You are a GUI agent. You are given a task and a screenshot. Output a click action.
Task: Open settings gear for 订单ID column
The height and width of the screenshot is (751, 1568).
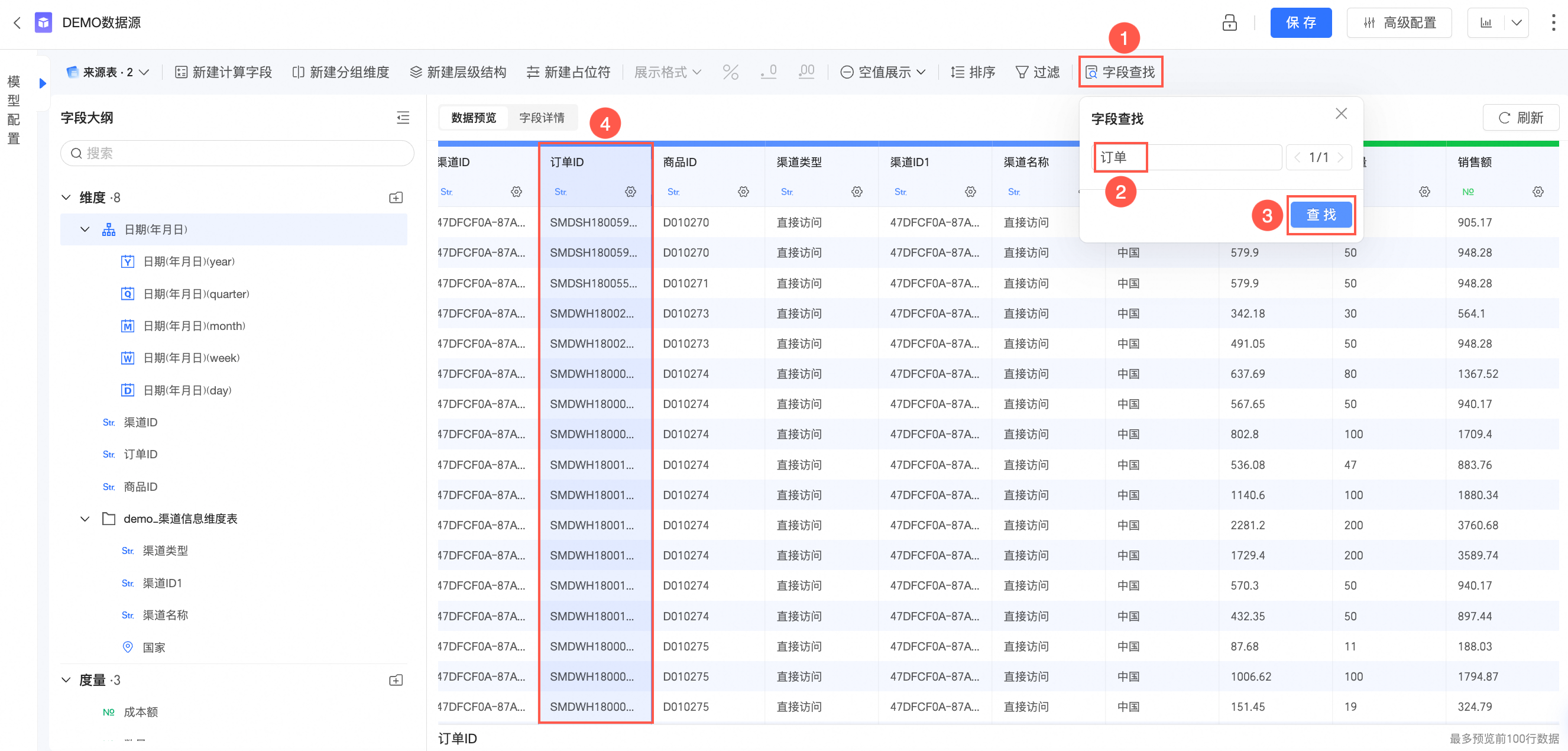click(630, 192)
